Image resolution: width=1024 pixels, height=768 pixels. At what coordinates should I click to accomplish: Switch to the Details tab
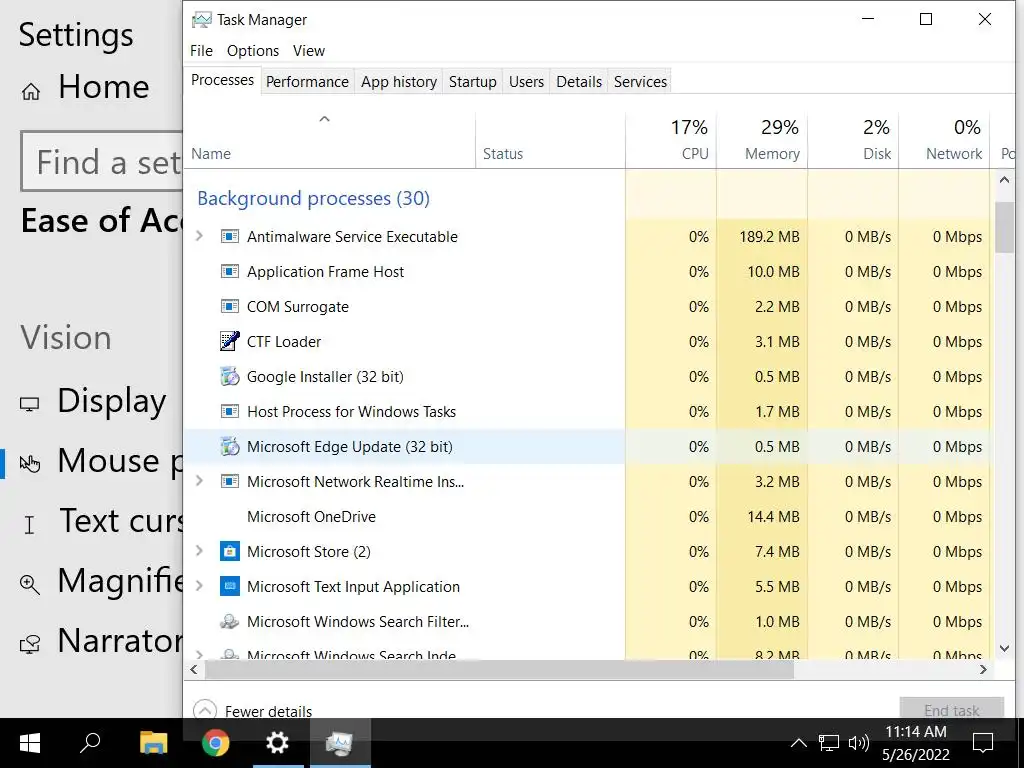(579, 82)
